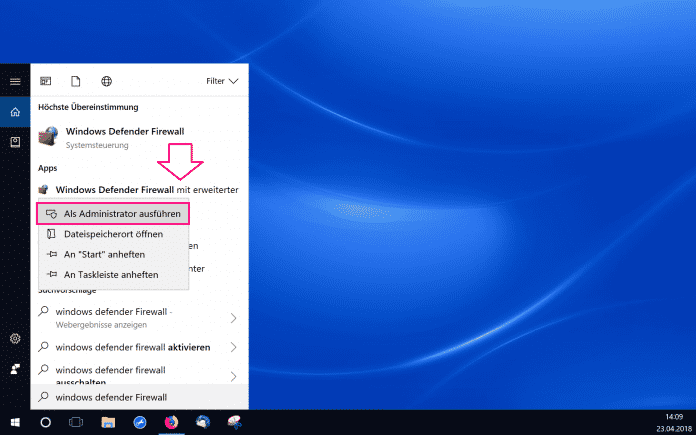Select 'An Taskleiste anheften' menu entry

click(112, 274)
